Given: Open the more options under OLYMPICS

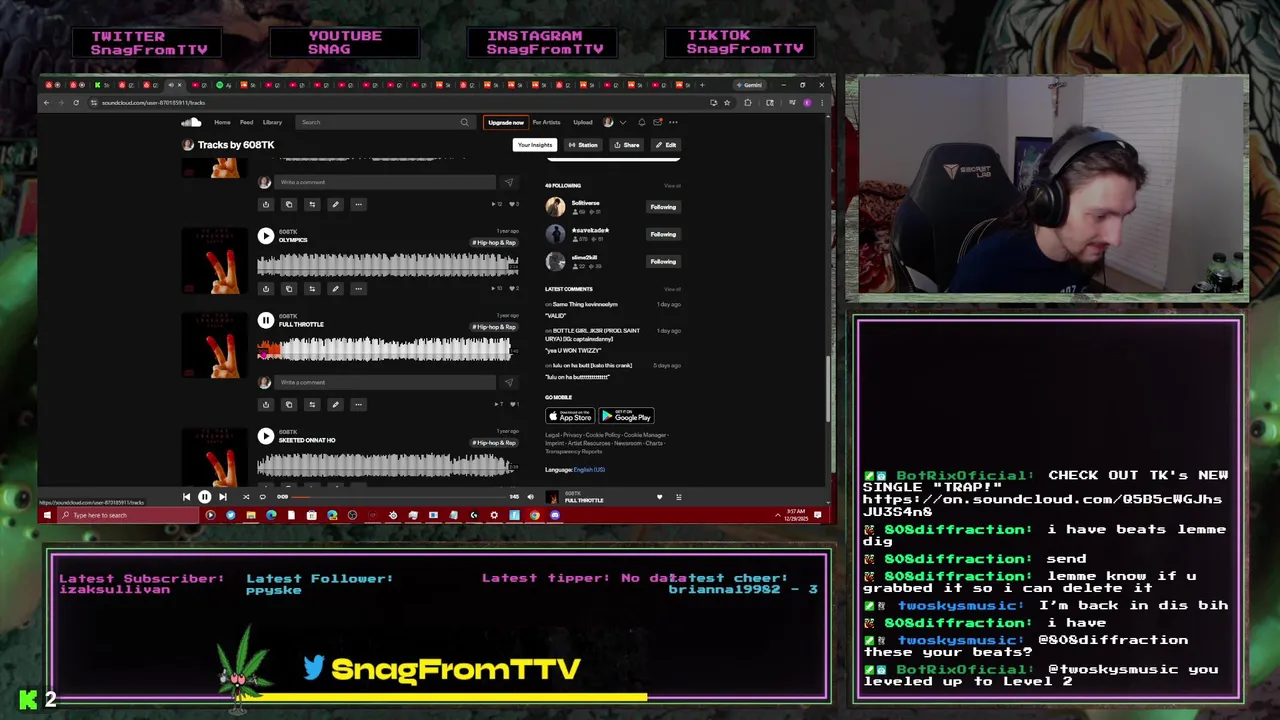Looking at the screenshot, I should [x=358, y=289].
